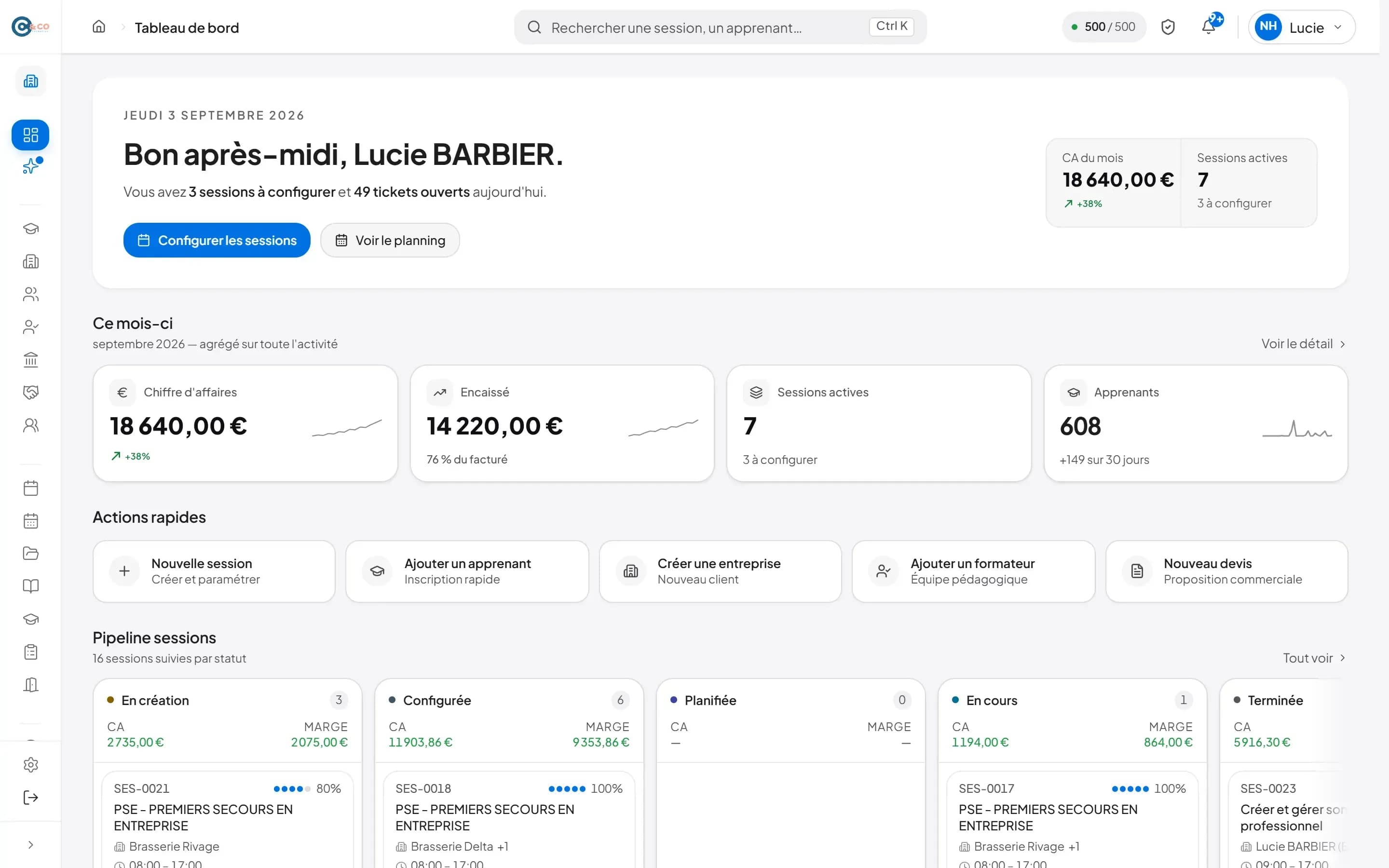Open the sparkle AI assistant sidebar icon
1389x868 pixels.
click(30, 166)
